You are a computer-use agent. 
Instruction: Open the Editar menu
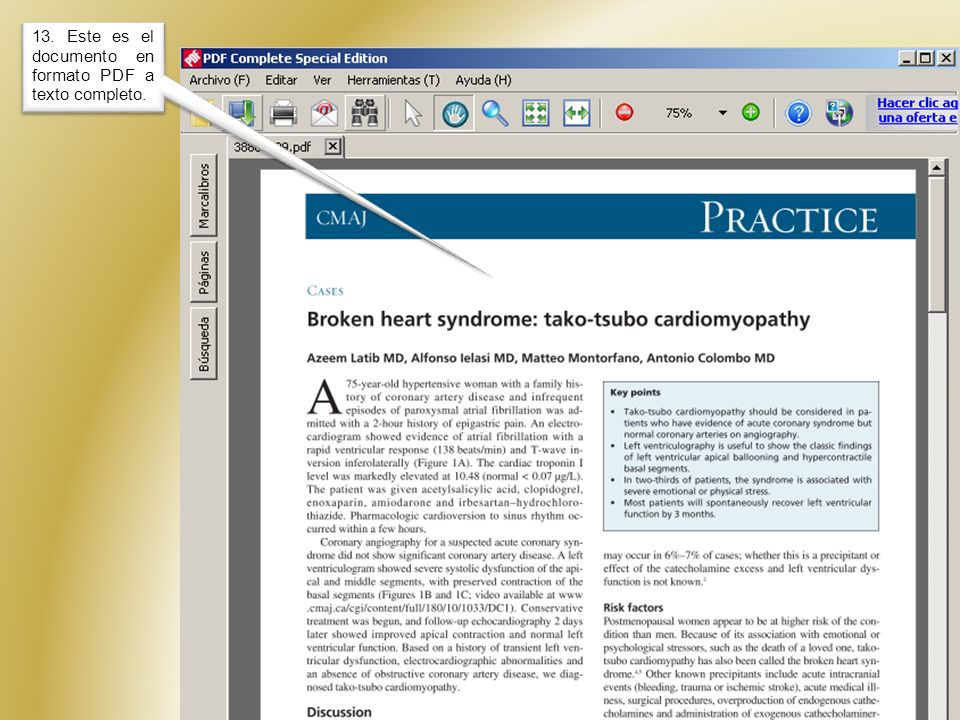click(x=281, y=80)
